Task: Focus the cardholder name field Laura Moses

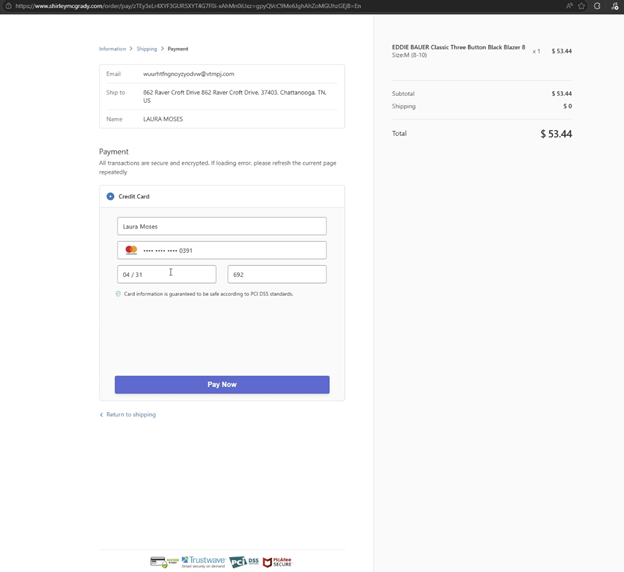Action: tap(222, 226)
